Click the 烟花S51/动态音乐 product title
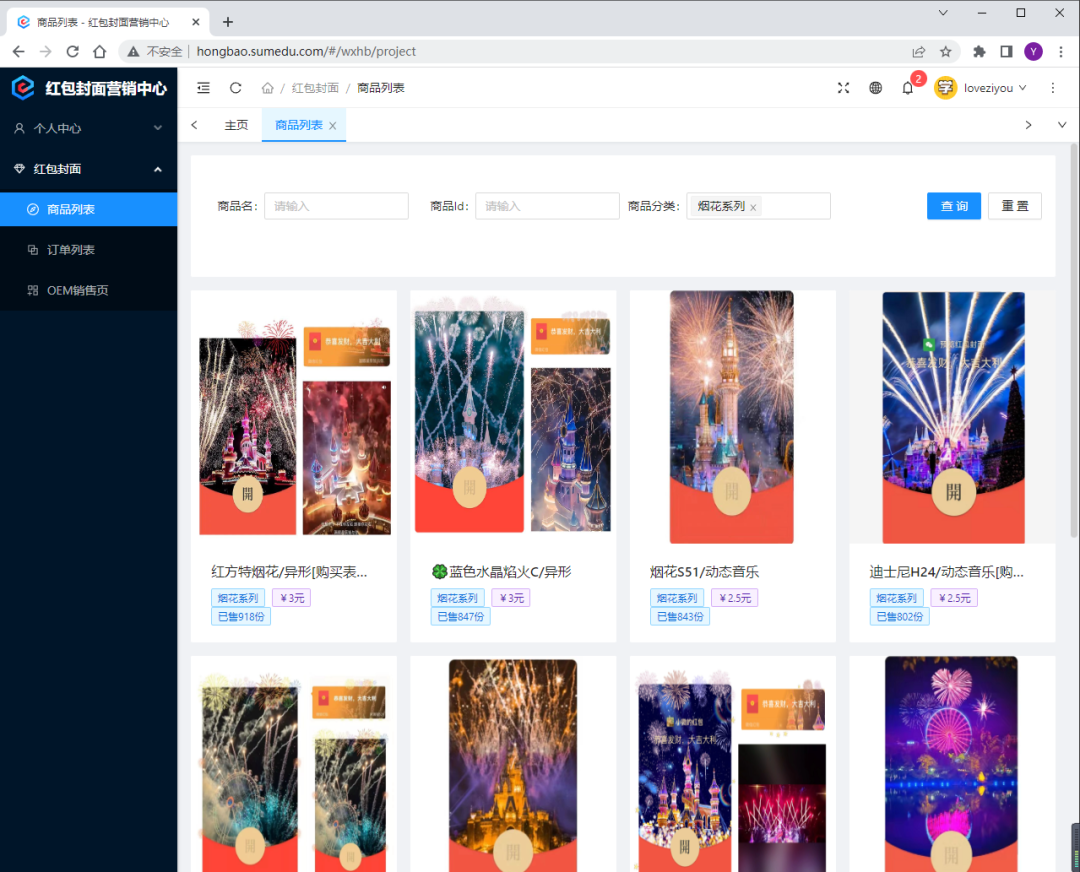The image size is (1080, 872). tap(705, 572)
